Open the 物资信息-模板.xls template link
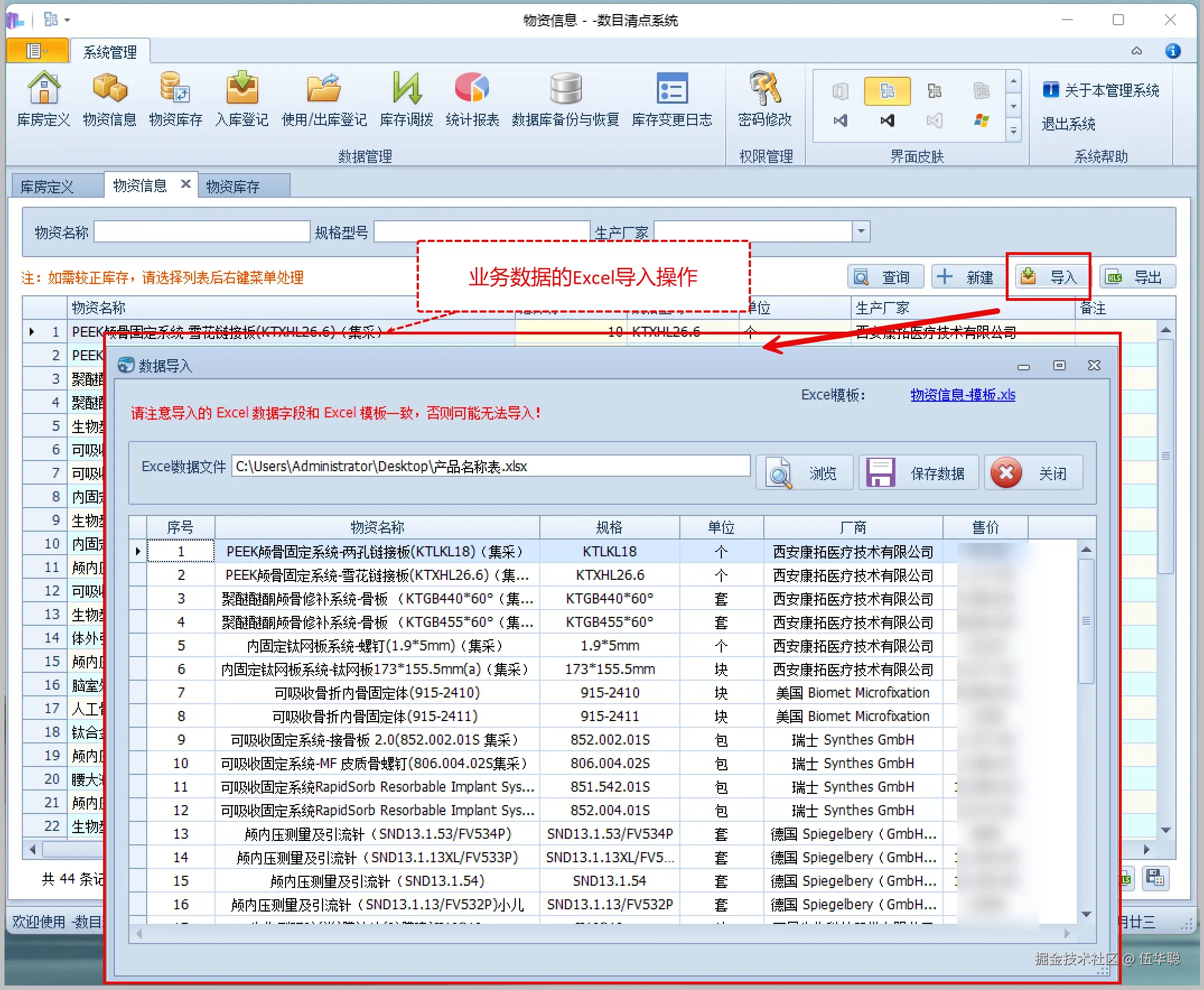 pos(962,394)
